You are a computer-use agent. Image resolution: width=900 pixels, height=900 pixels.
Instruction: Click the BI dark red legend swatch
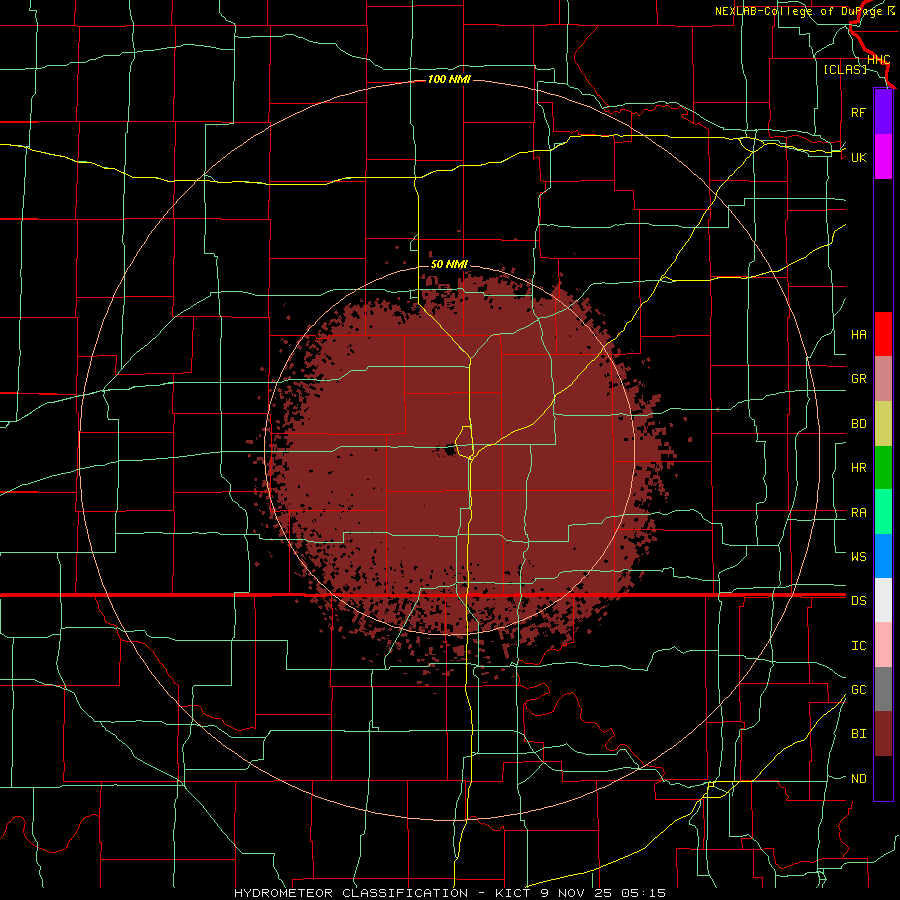[883, 734]
